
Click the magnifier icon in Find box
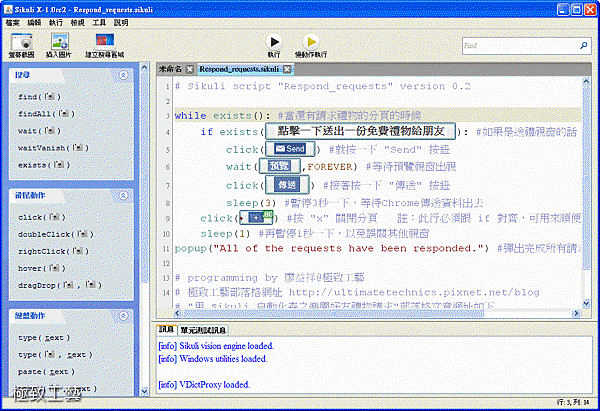584,46
